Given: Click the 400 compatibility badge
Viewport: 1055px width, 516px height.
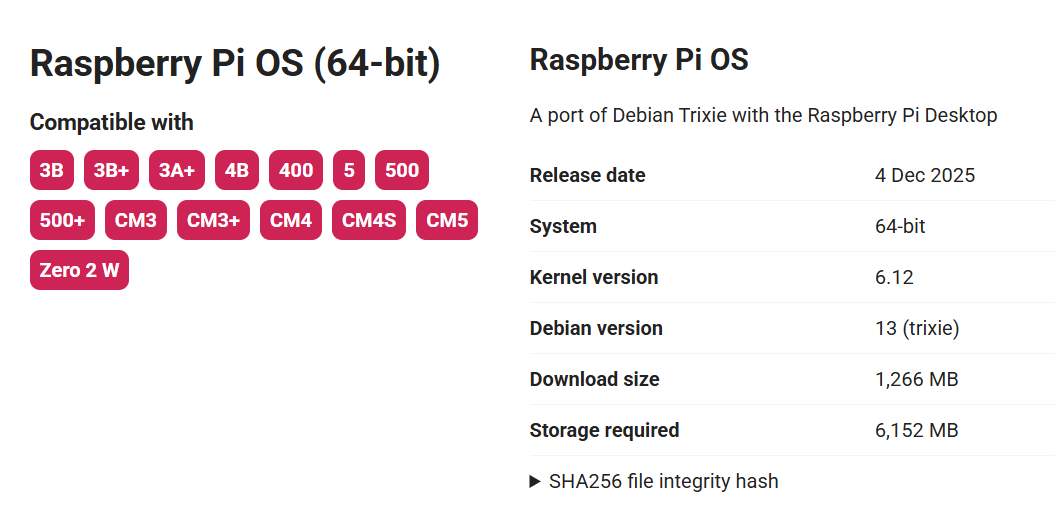Looking at the screenshot, I should [x=296, y=170].
